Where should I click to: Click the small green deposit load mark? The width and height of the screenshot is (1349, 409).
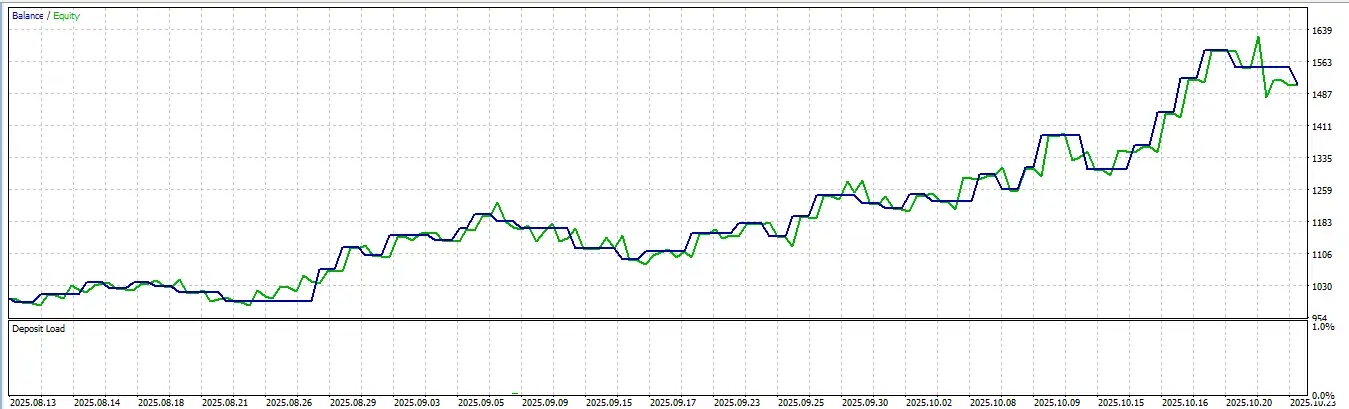pos(516,393)
